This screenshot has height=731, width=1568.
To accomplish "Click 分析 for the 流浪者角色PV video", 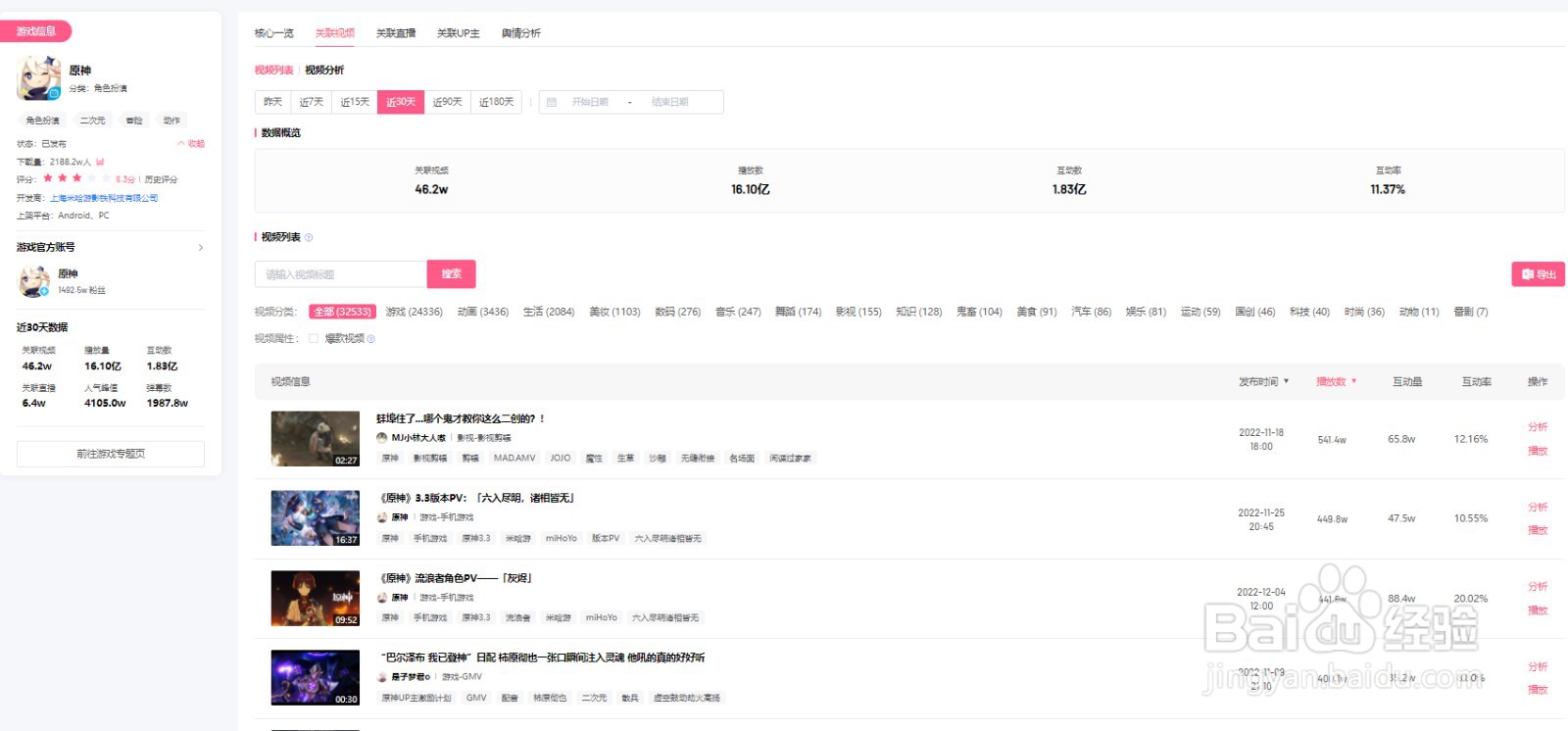I will 1538,587.
